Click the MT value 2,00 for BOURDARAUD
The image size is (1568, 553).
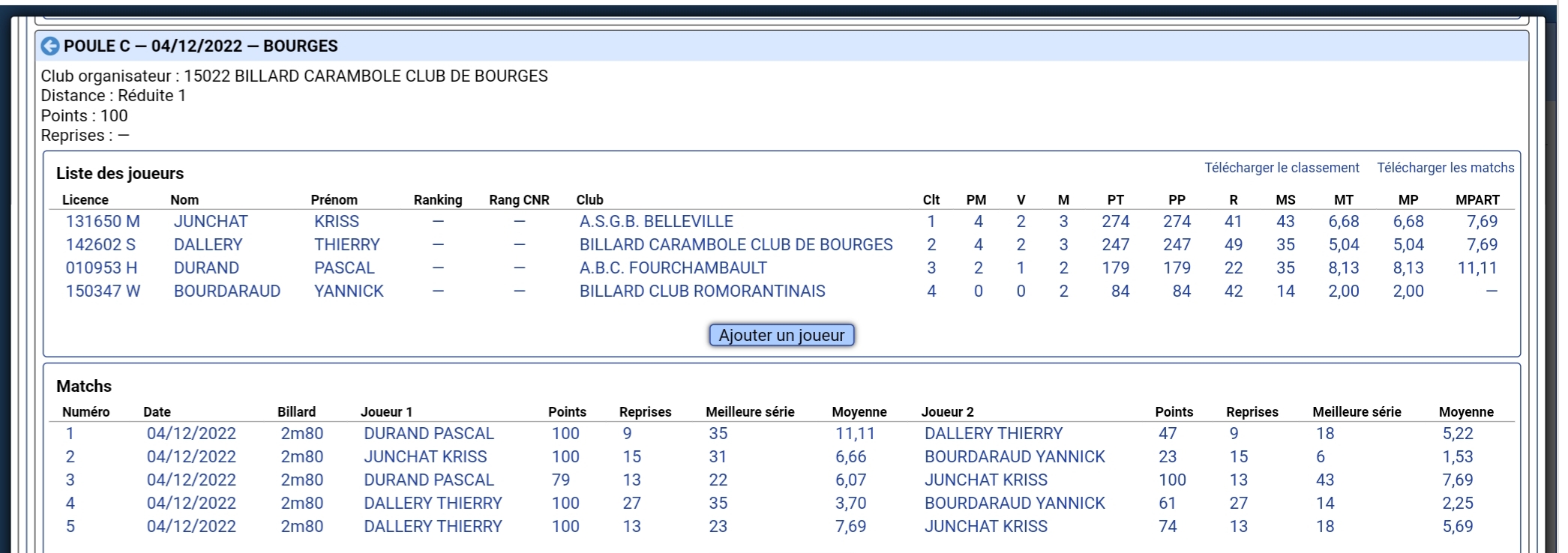[x=1344, y=291]
